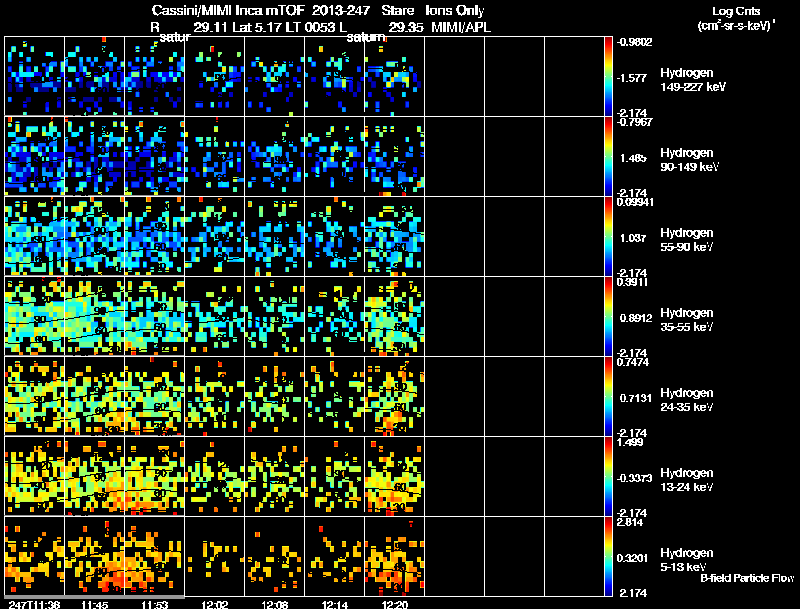Pick the 13-24 keV panel at 12:02
The width and height of the screenshot is (800, 609).
click(x=214, y=476)
